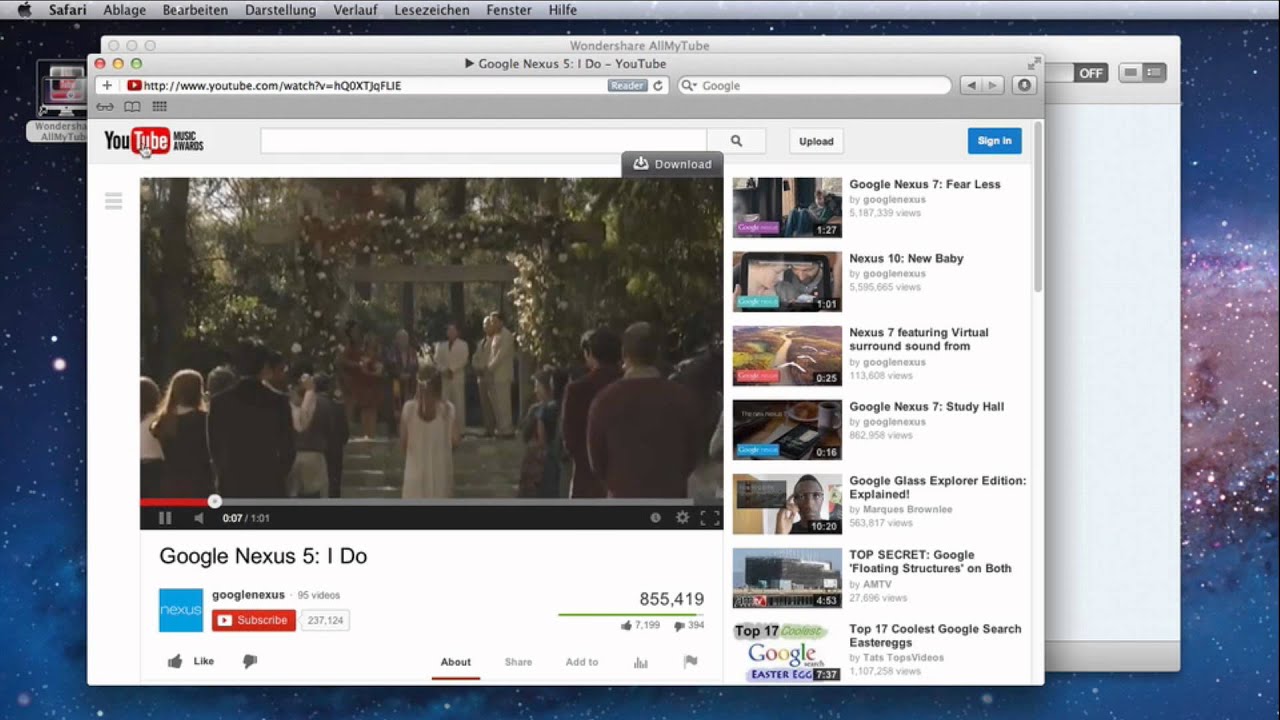
Task: Click the Reader button in address bar
Action: [628, 86]
